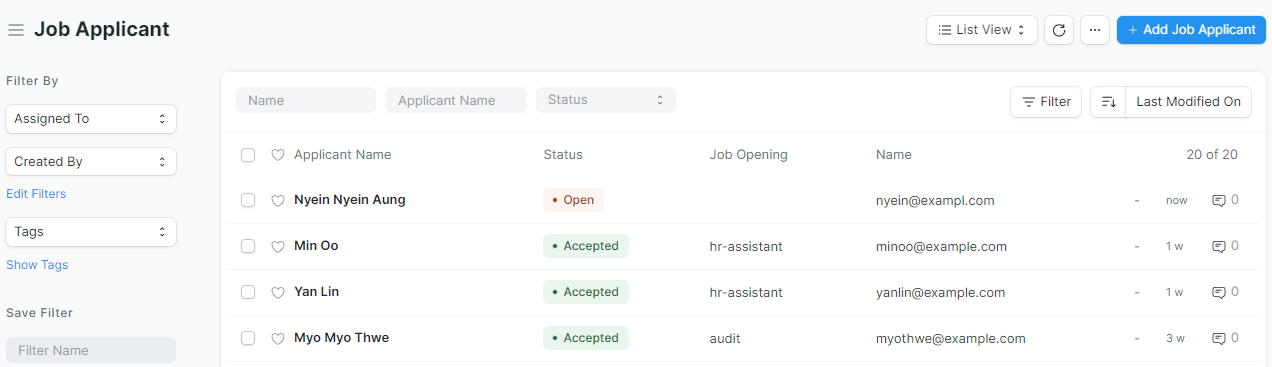Click the Edit Filters link

point(36,194)
